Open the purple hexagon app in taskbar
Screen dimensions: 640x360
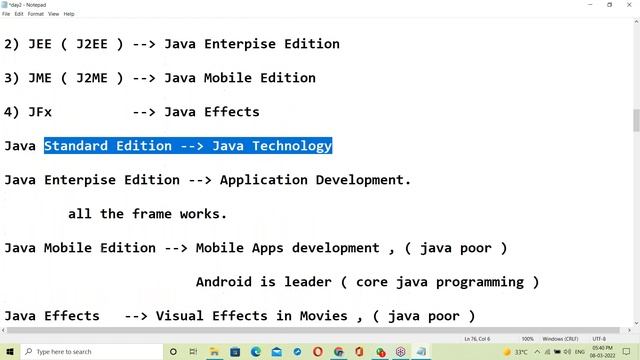click(x=401, y=351)
